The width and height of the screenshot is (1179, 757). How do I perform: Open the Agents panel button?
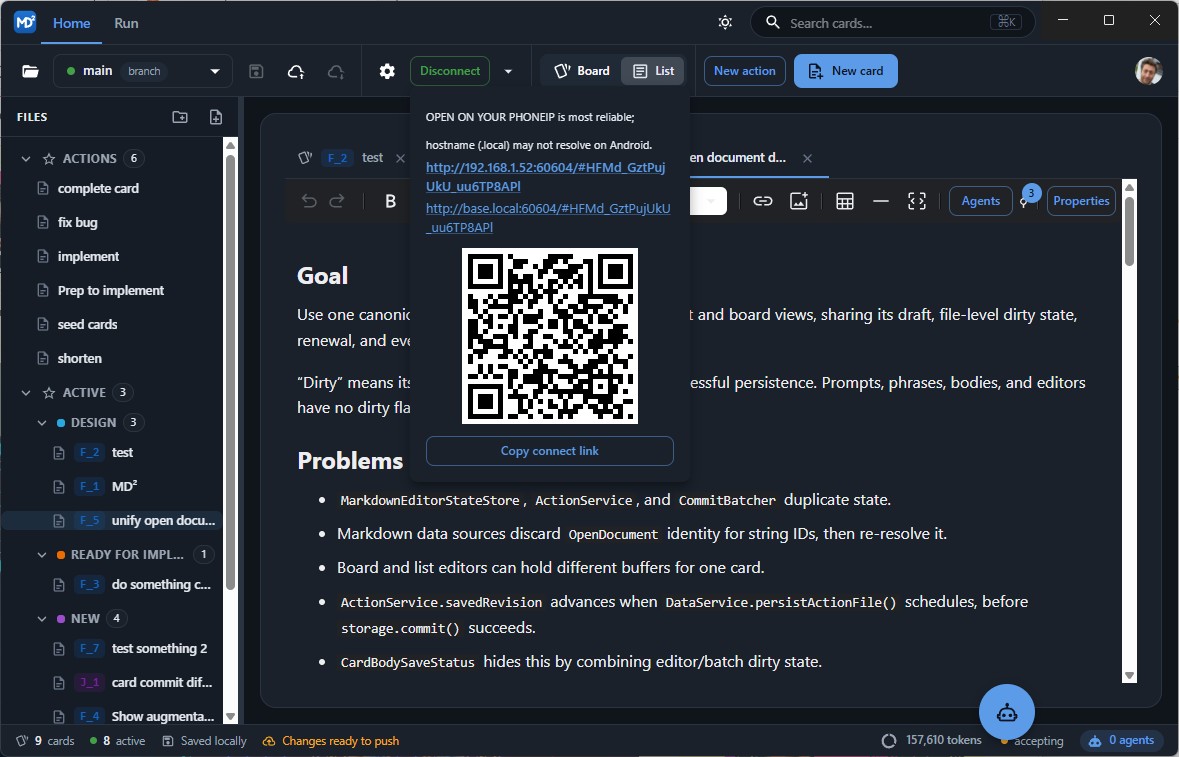coord(980,201)
